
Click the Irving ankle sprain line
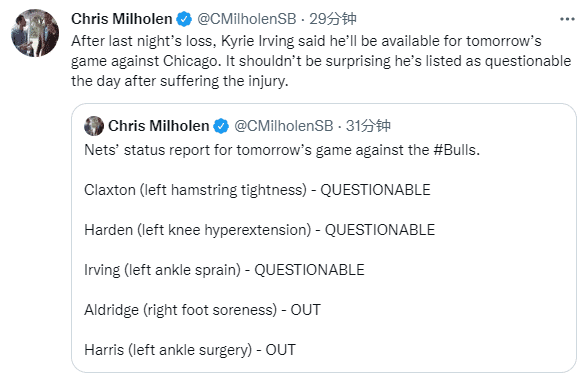[224, 270]
